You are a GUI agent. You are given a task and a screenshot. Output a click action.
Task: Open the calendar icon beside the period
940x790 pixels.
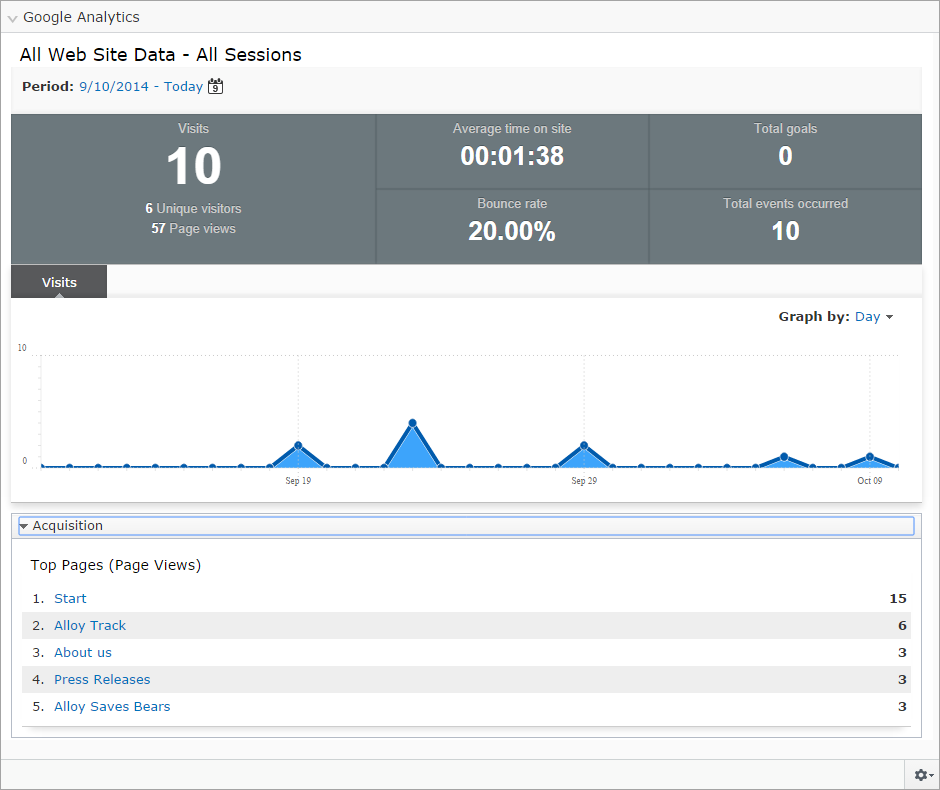tap(215, 86)
